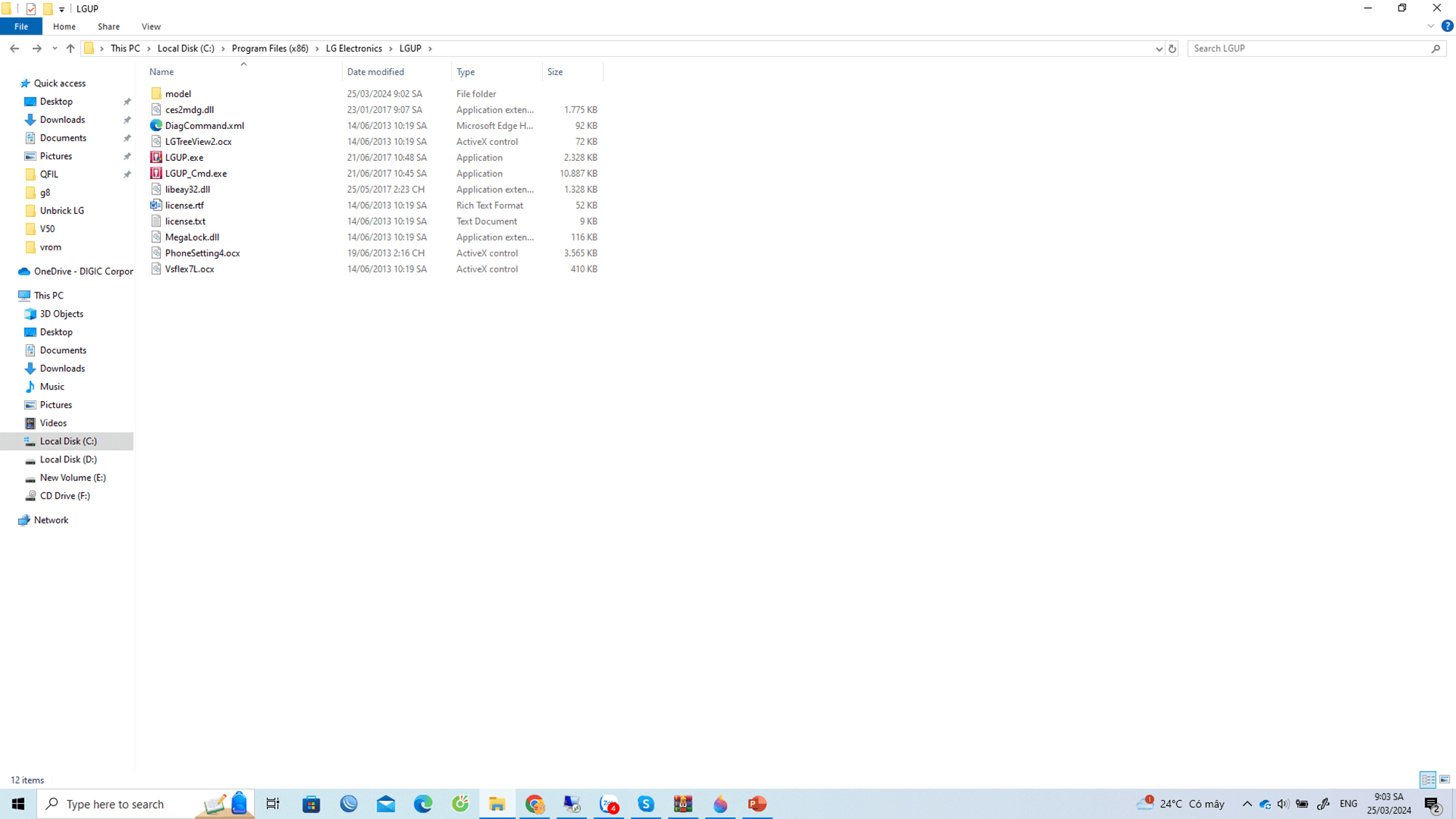Go to Program Files (x86) in the breadcrumb
Screen dimensions: 1456x819
pos(270,48)
